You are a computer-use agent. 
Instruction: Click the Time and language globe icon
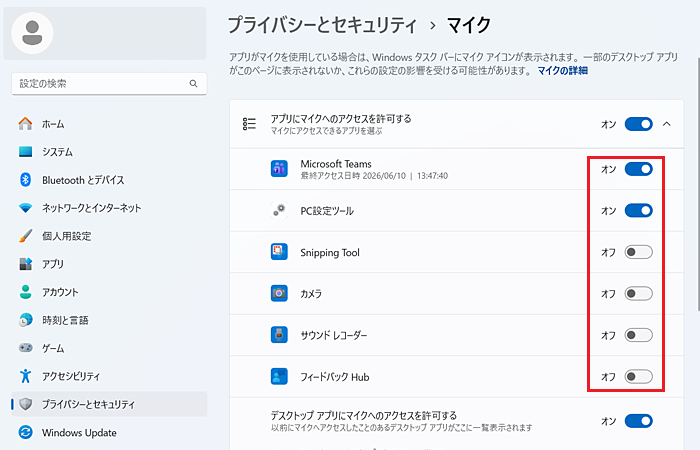coord(25,320)
